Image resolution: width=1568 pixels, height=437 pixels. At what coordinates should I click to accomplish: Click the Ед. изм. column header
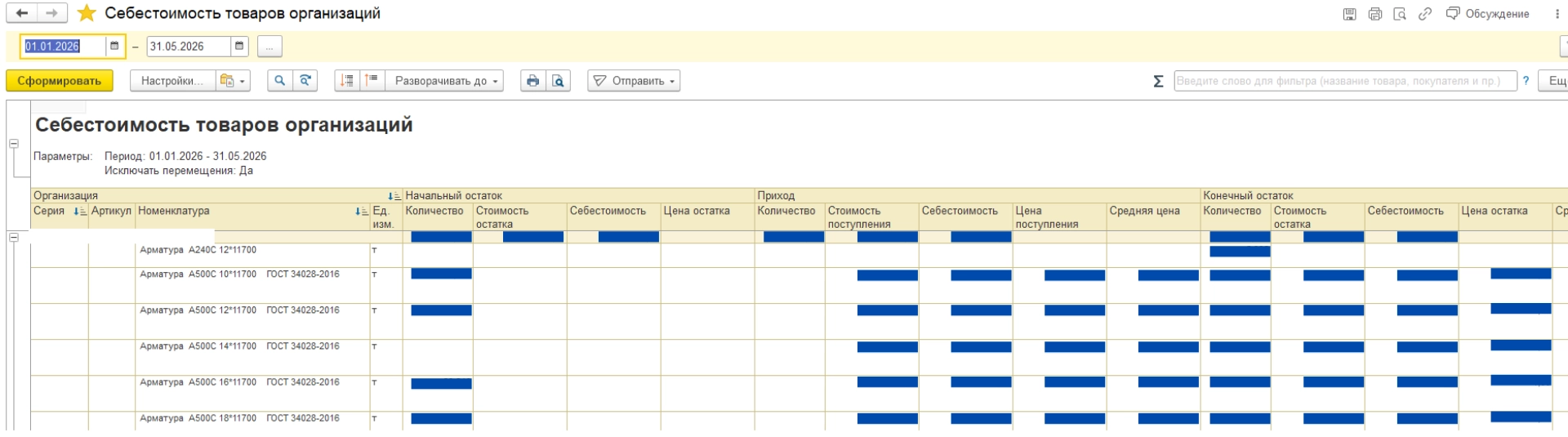(x=386, y=216)
